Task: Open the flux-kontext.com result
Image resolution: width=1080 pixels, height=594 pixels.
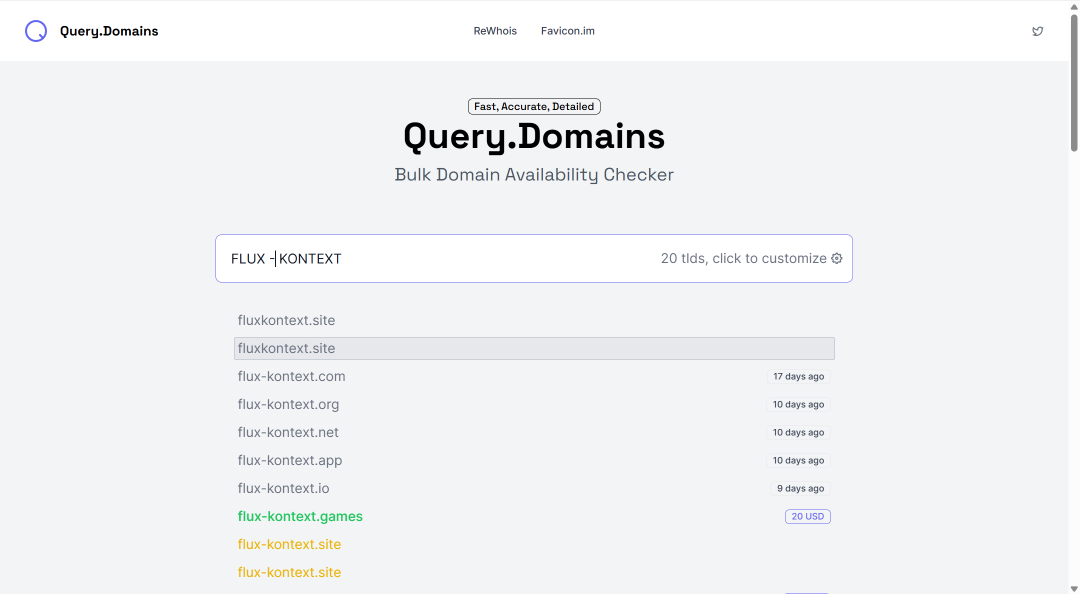Action: (x=291, y=376)
